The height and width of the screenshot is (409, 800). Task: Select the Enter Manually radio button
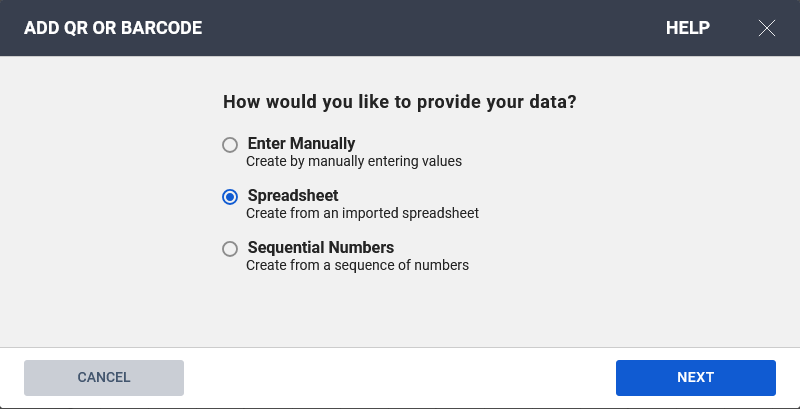pyautogui.click(x=230, y=144)
